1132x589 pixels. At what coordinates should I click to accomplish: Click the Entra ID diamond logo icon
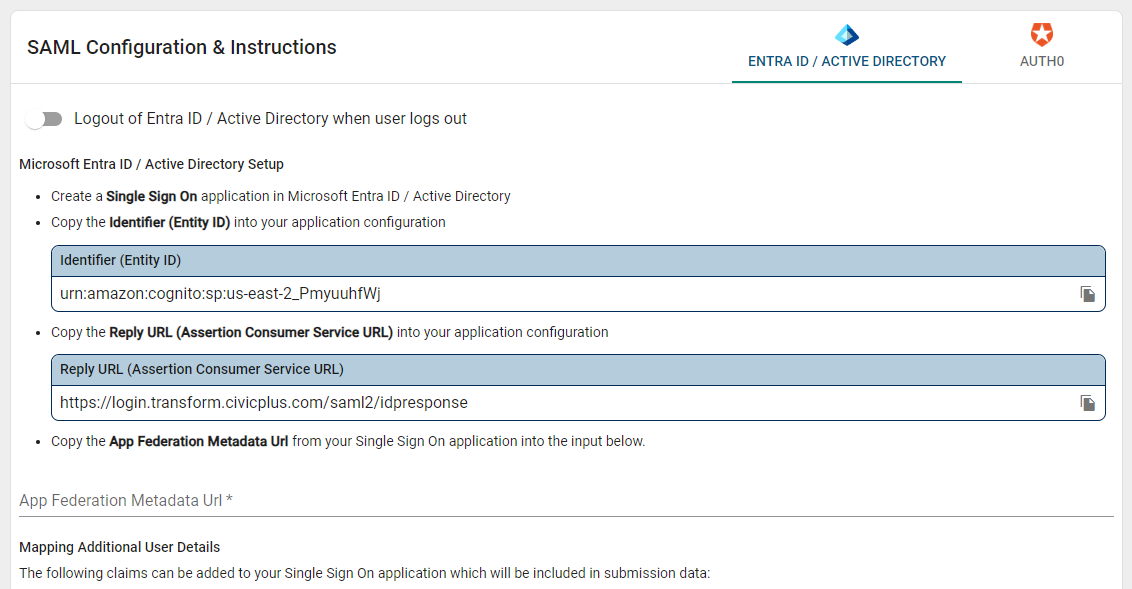pos(847,35)
